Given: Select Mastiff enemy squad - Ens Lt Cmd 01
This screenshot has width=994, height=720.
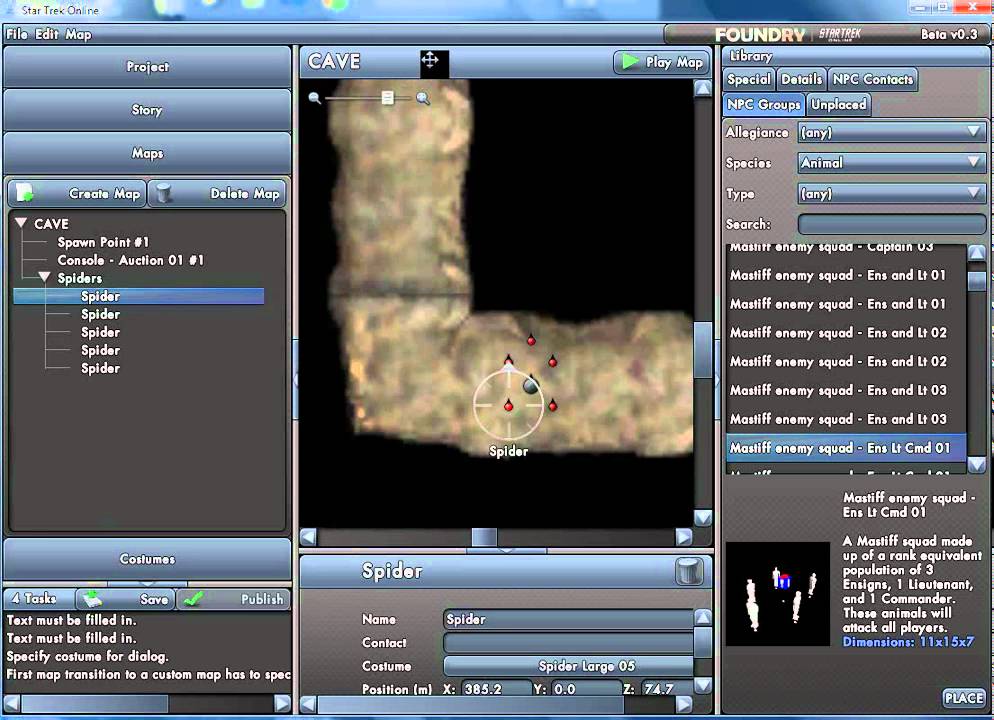Looking at the screenshot, I should [846, 447].
